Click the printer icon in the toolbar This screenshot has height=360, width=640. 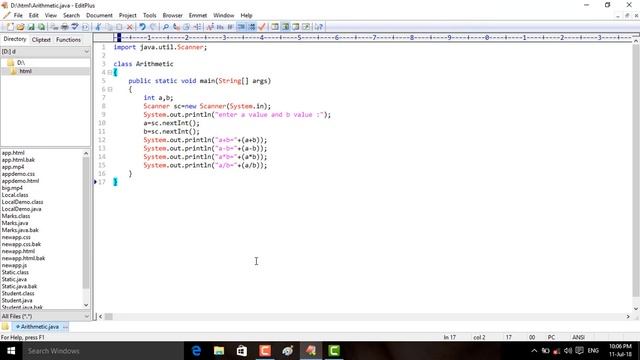tap(64, 27)
